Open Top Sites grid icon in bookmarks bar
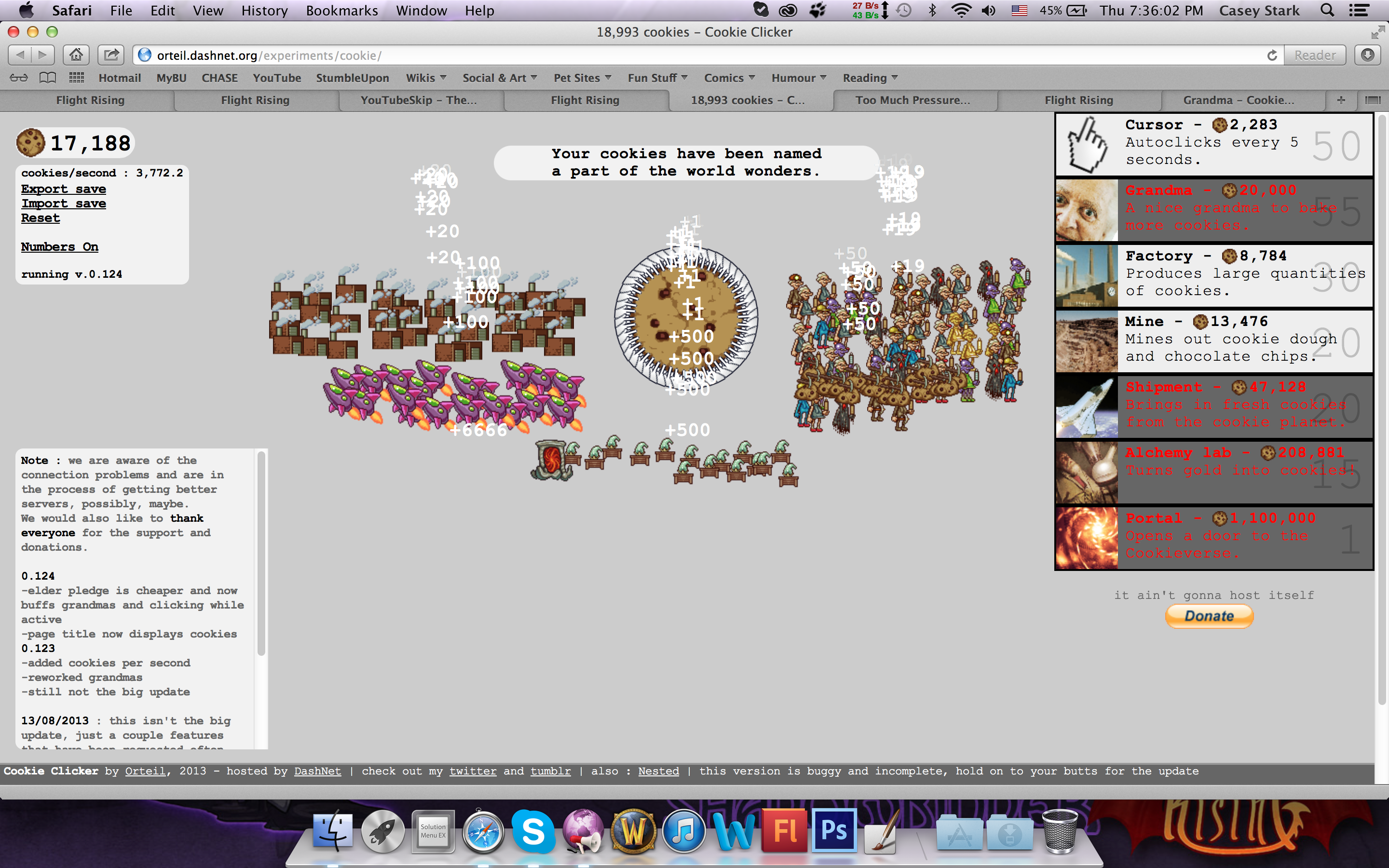1389x868 pixels. (76, 78)
